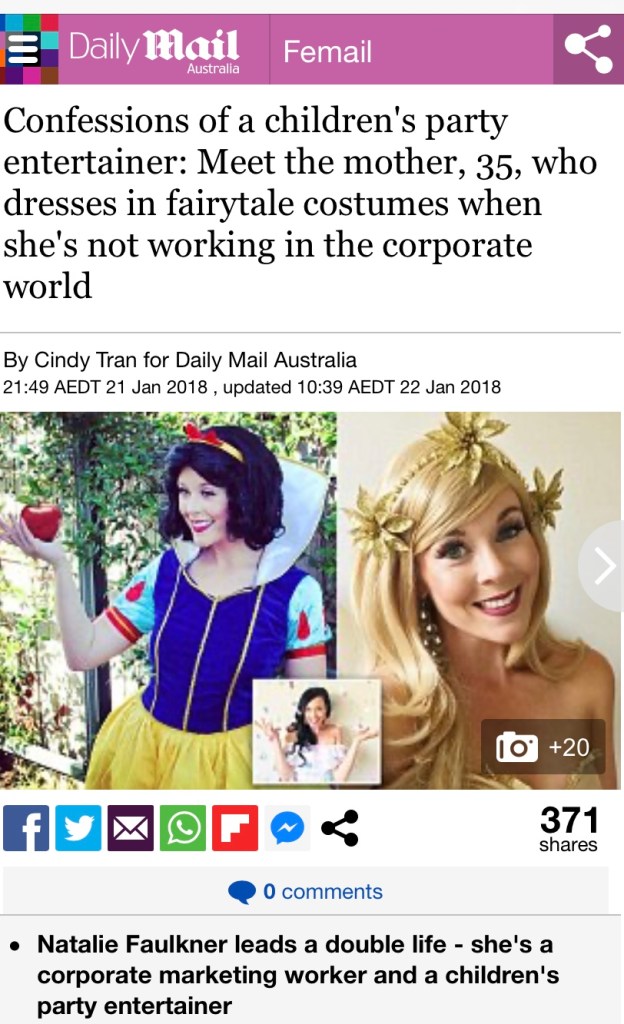Share article on WhatsApp

(183, 828)
